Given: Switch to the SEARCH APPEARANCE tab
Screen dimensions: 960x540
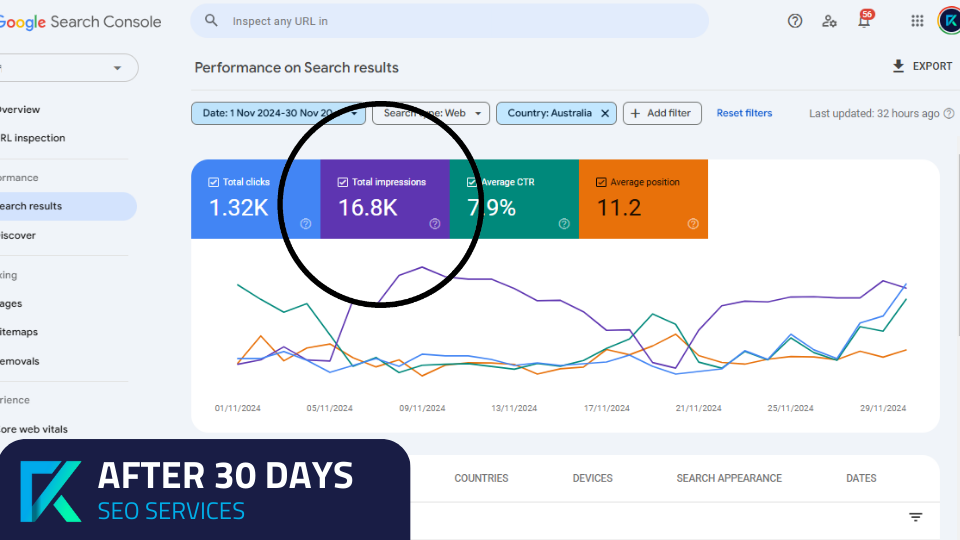Looking at the screenshot, I should 729,478.
